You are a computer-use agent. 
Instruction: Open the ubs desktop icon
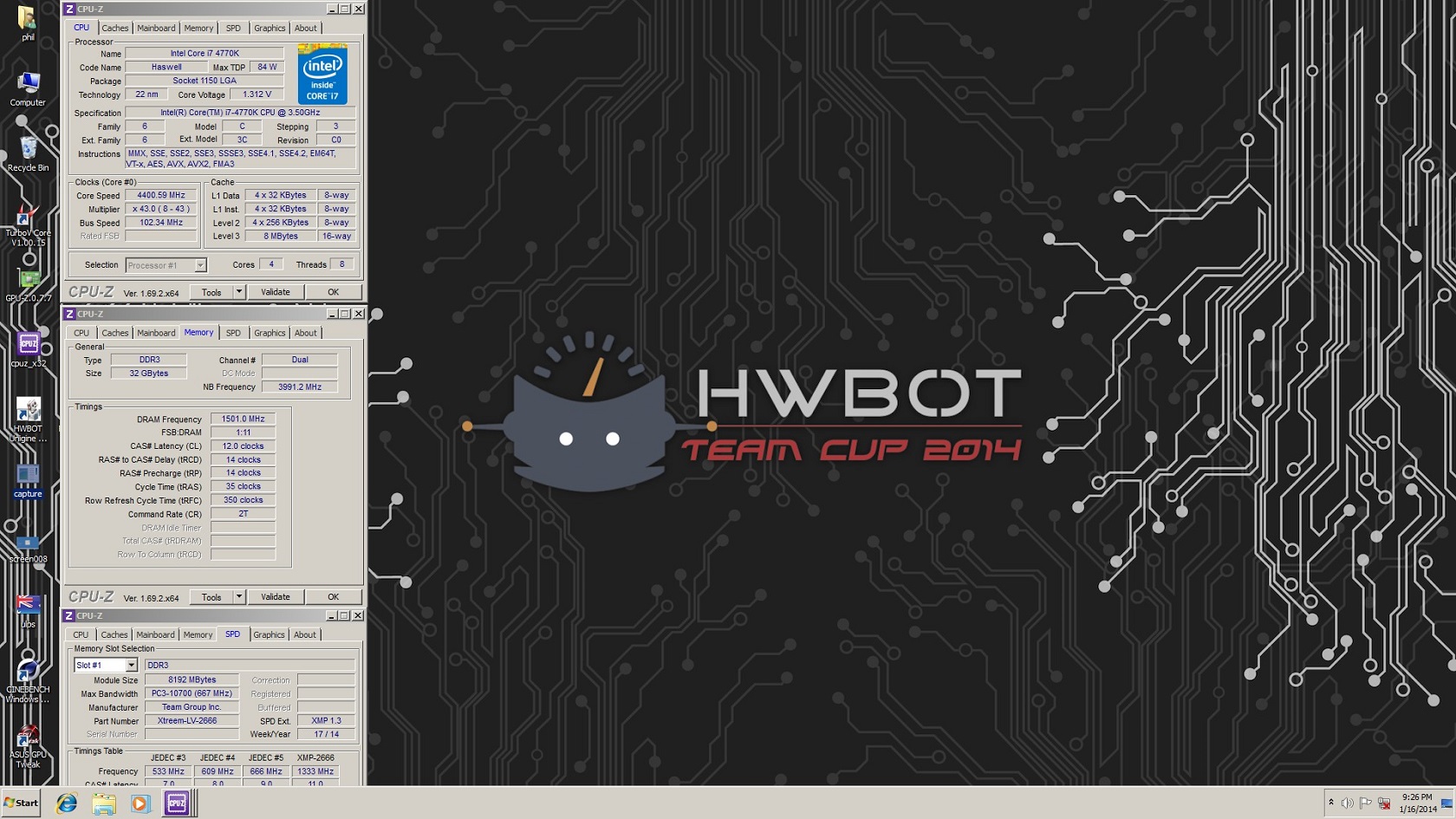pyautogui.click(x=28, y=612)
